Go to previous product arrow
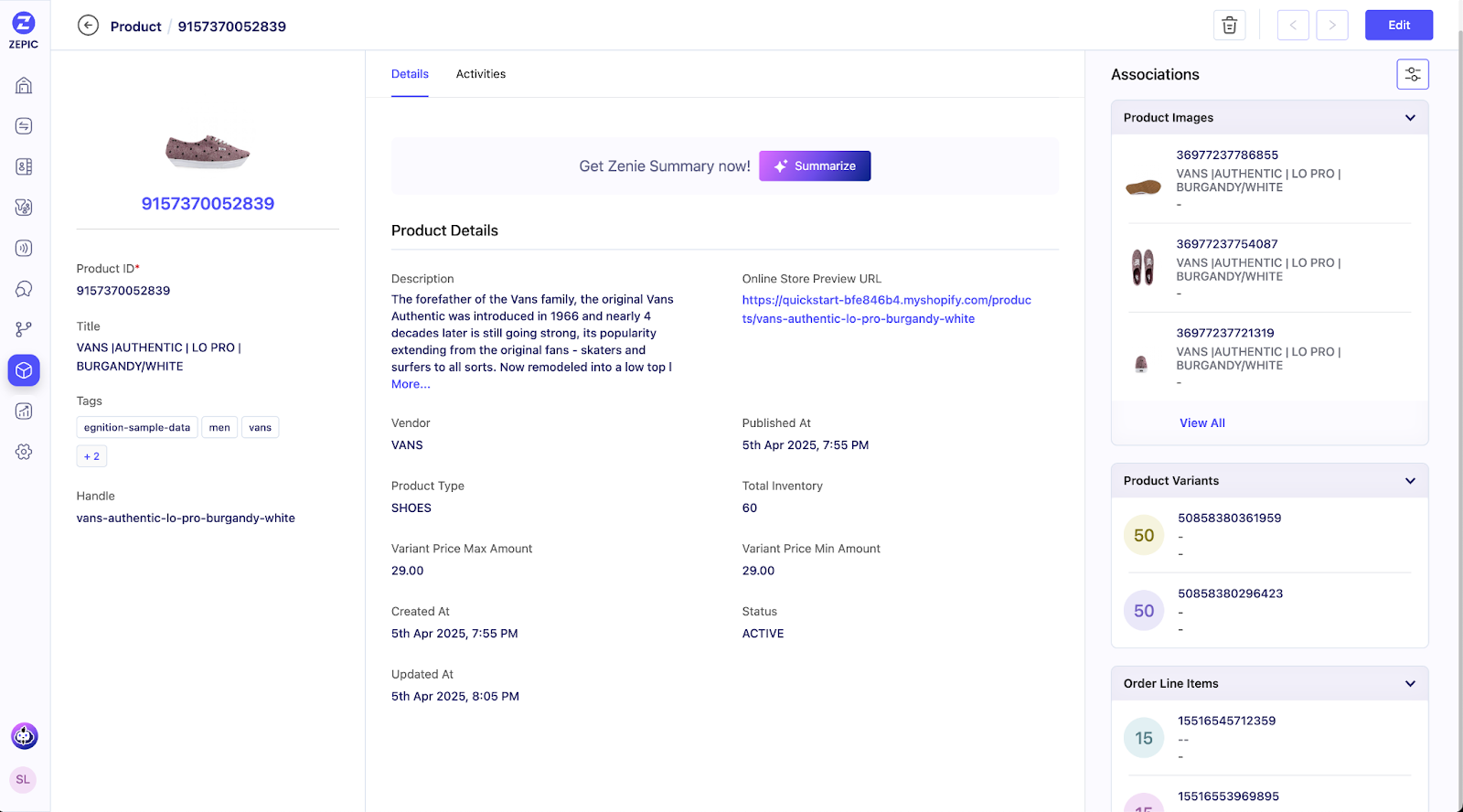This screenshot has height=812, width=1463. coord(1293,26)
